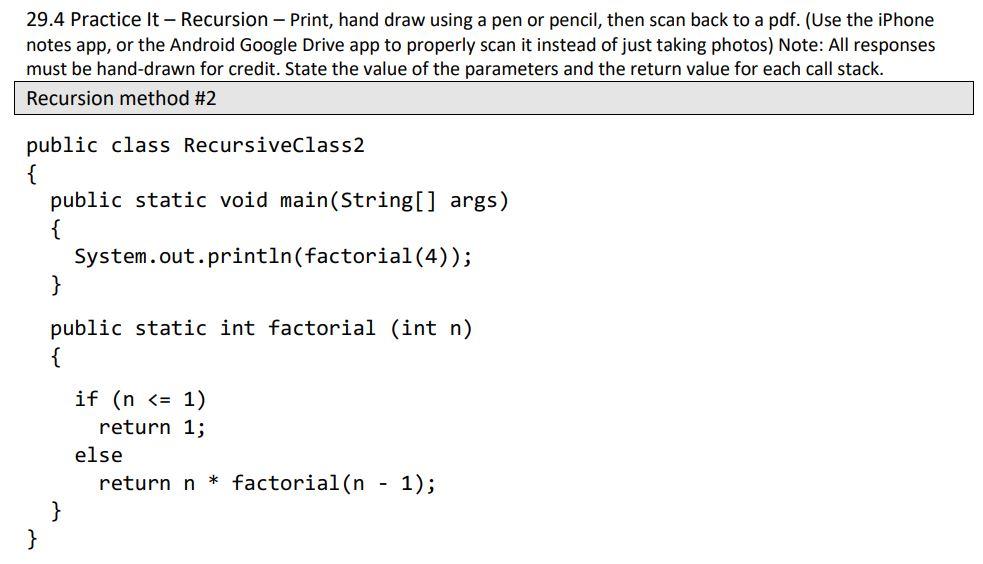Click the 'RecursiveClass2' class name
The width and height of the screenshot is (983, 564).
coord(274,145)
